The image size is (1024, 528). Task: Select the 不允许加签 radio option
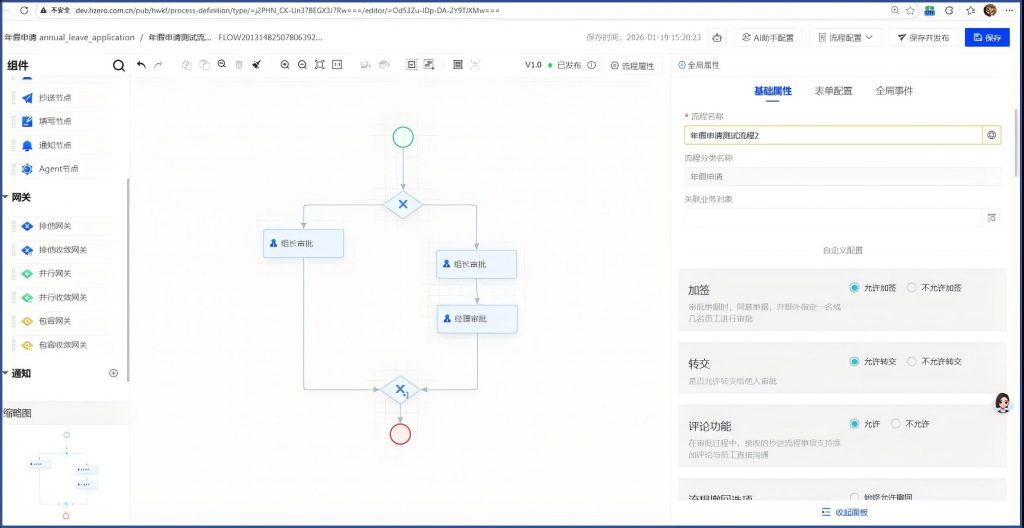coord(911,287)
